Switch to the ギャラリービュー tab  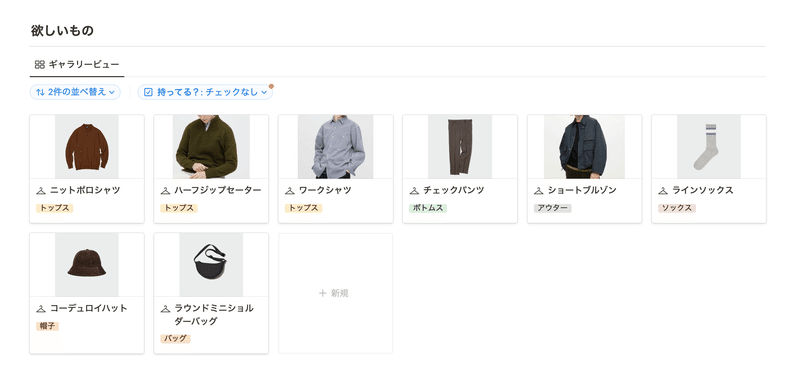pos(77,65)
